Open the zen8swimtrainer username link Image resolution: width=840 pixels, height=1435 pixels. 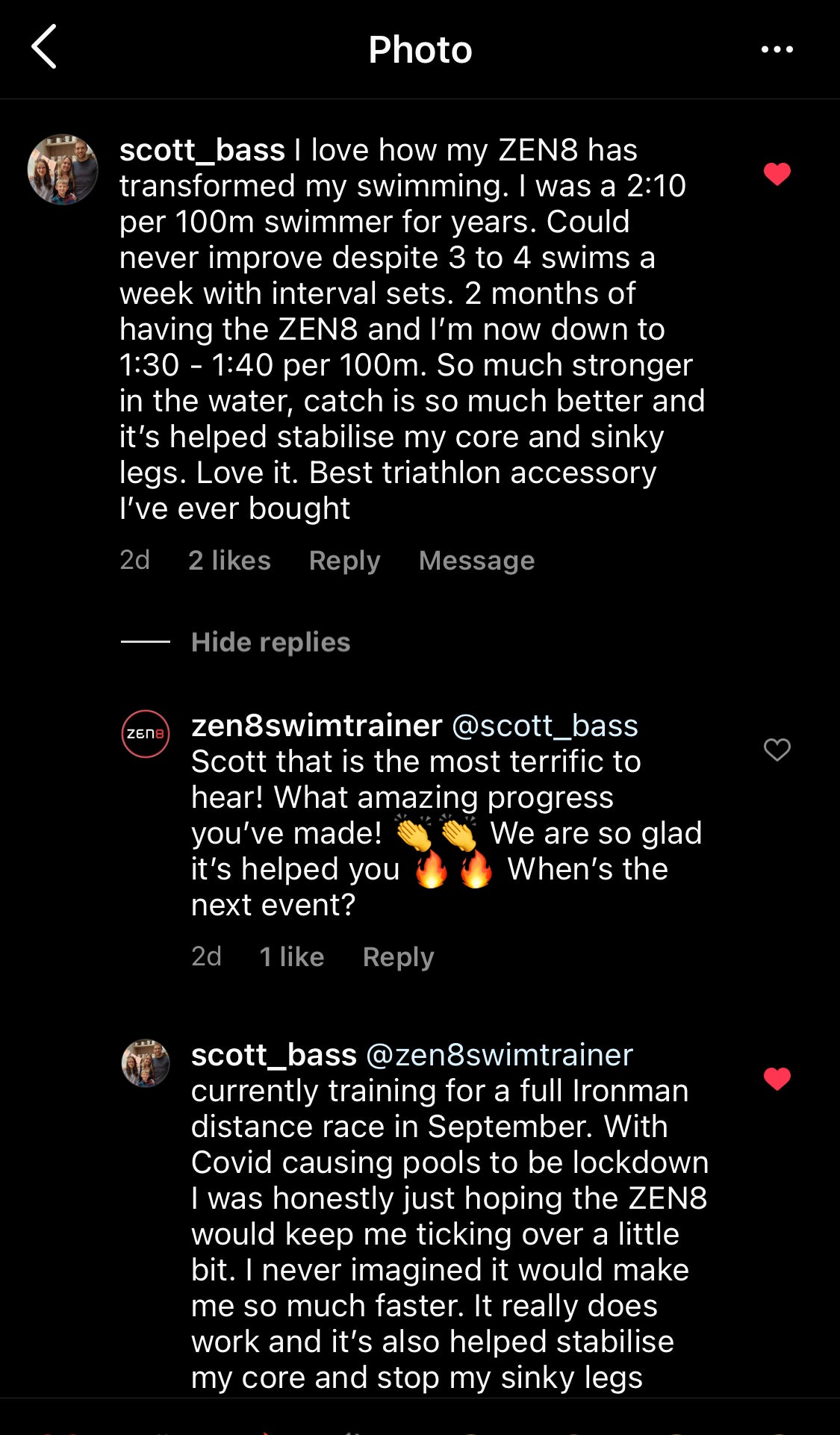tap(317, 726)
